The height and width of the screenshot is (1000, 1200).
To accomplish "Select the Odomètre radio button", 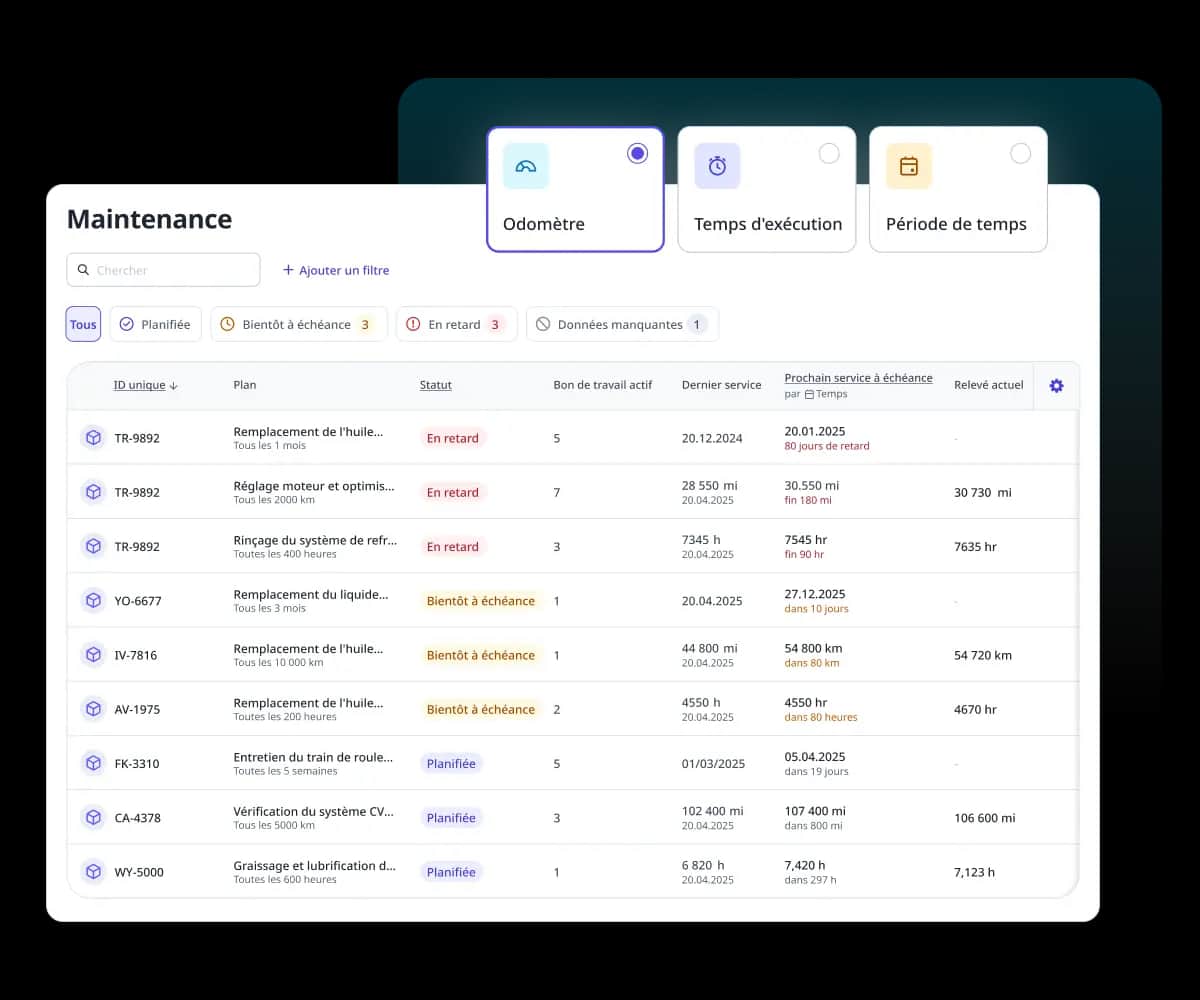I will tap(637, 153).
